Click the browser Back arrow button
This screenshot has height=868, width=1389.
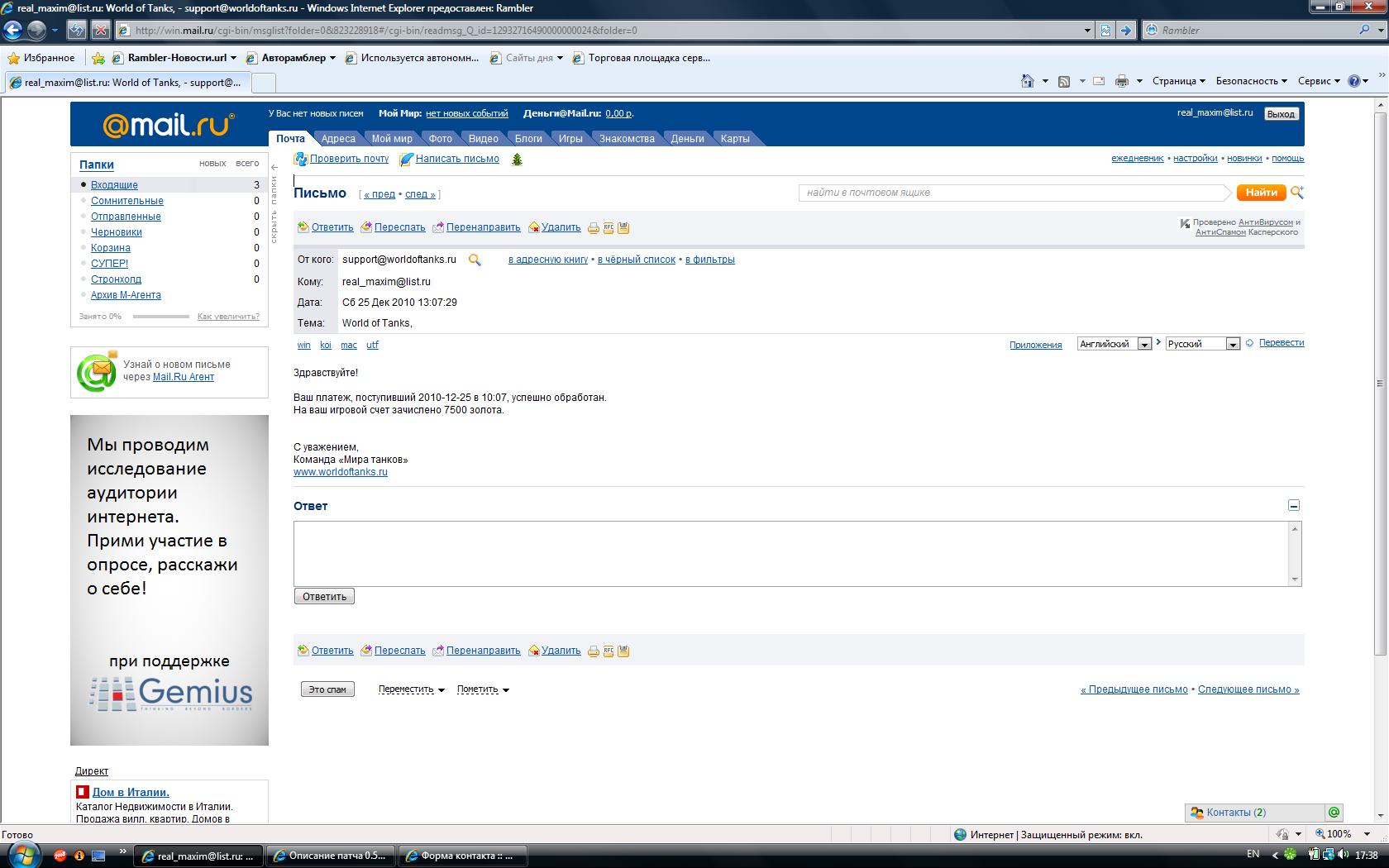[12, 30]
